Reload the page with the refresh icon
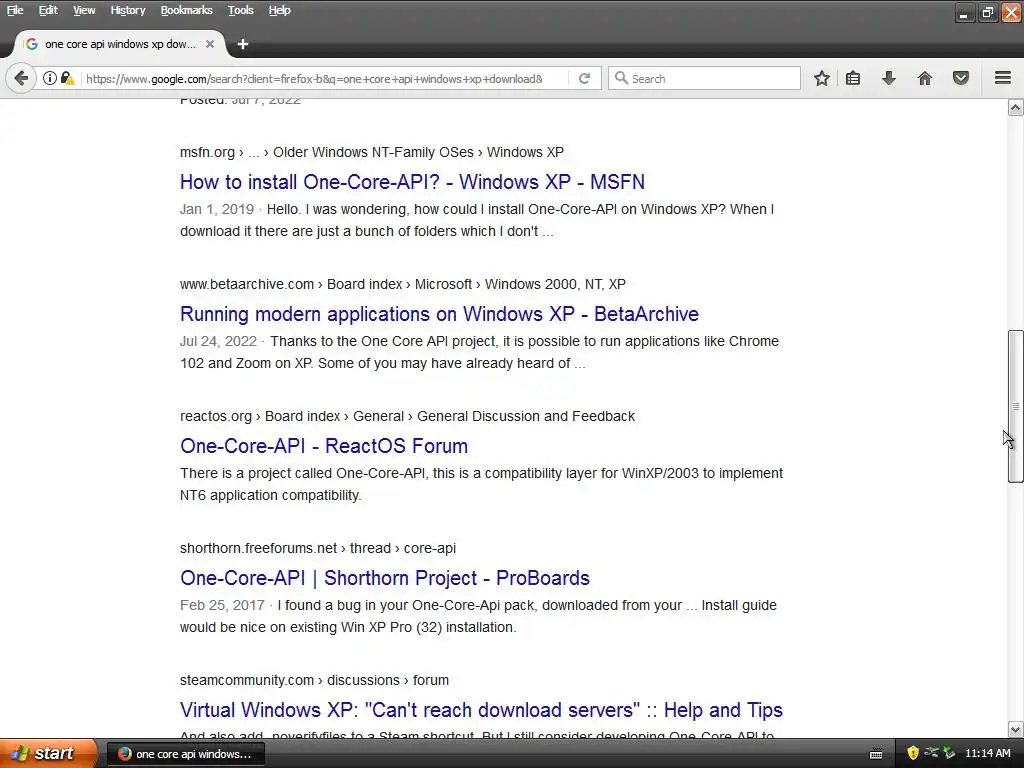The height and width of the screenshot is (768, 1024). click(584, 78)
